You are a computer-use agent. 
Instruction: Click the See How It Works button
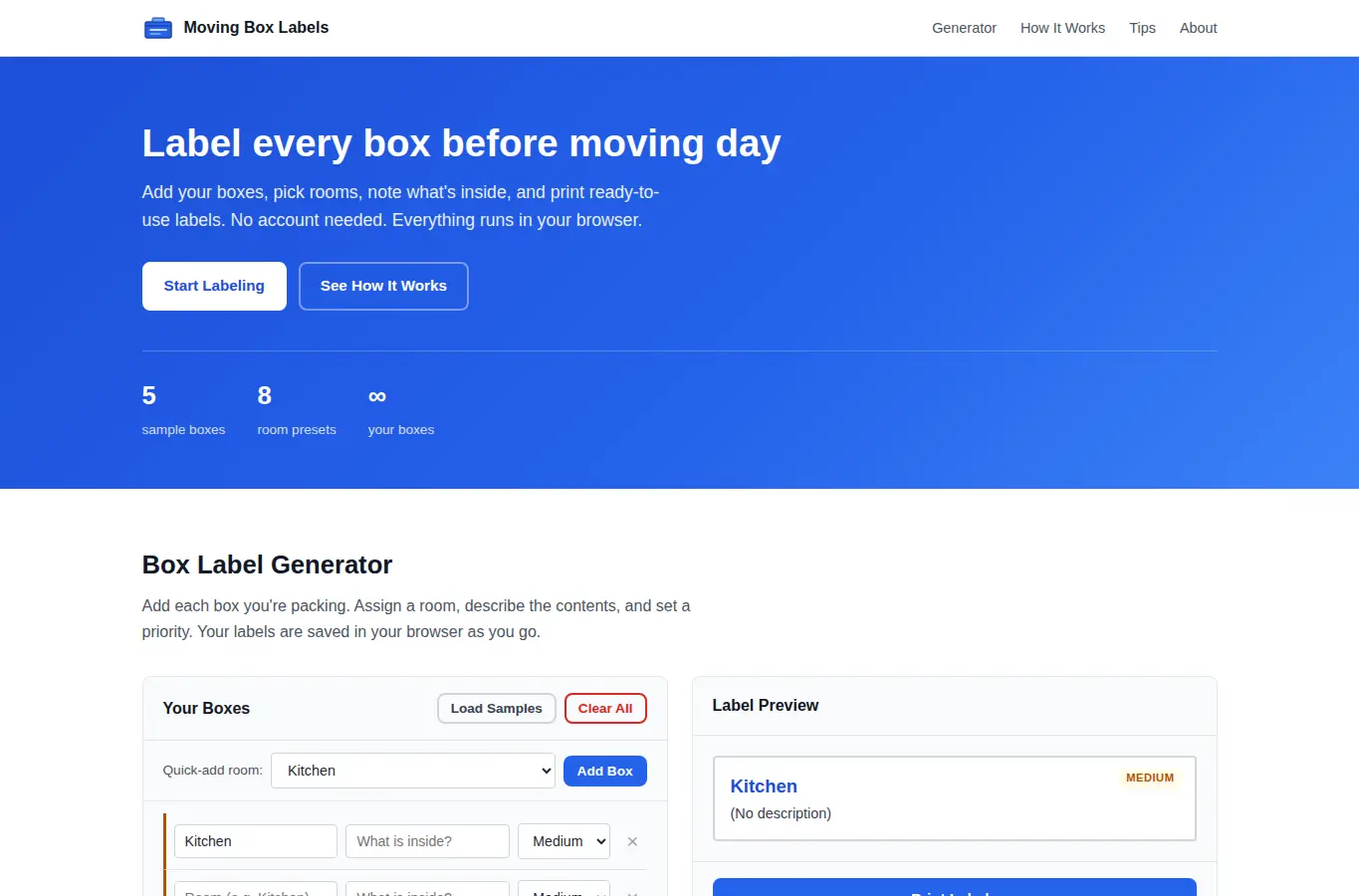click(383, 286)
